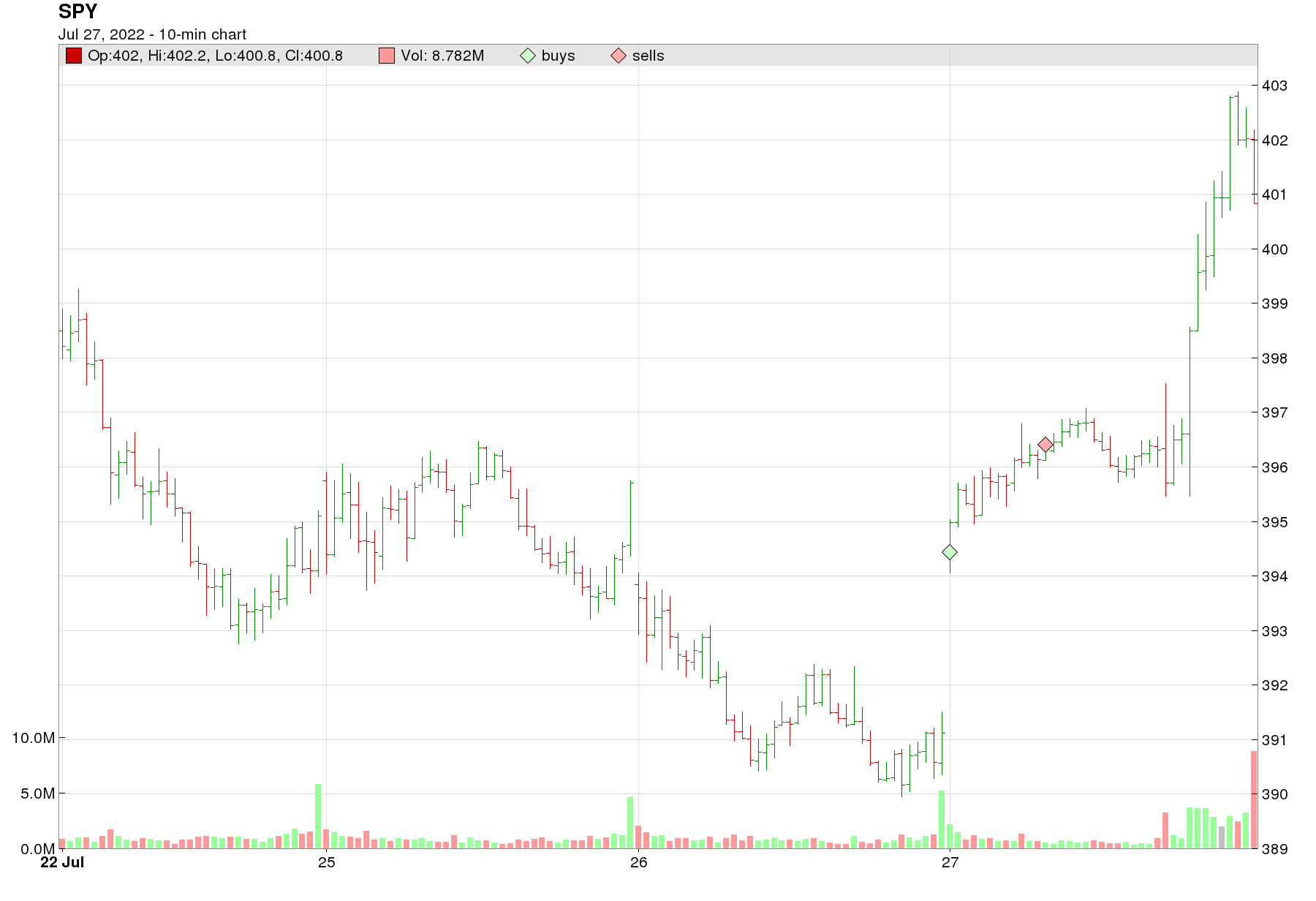Click the 390 price axis label

coord(1274,794)
